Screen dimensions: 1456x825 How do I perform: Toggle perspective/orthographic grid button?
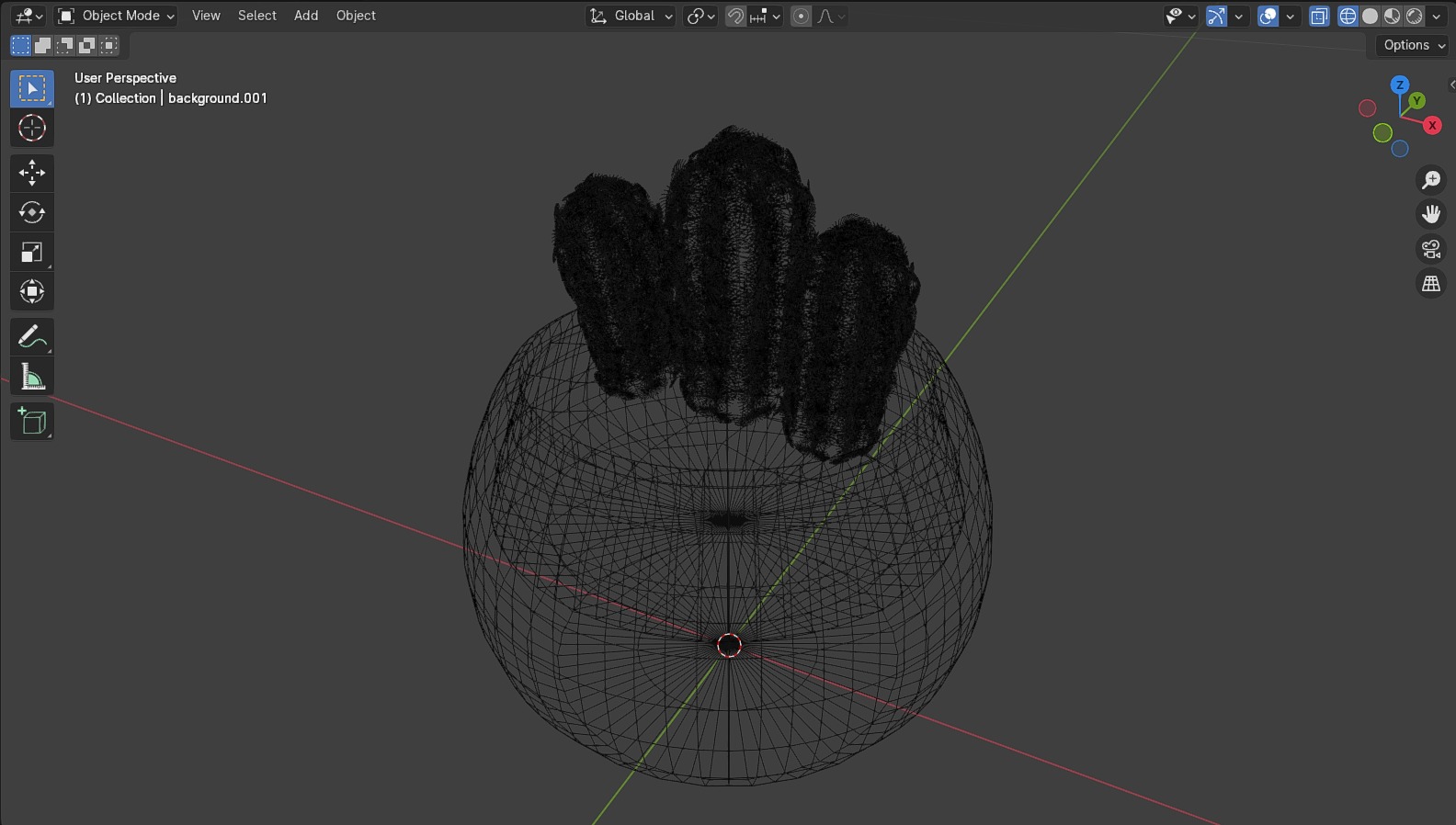[x=1431, y=284]
